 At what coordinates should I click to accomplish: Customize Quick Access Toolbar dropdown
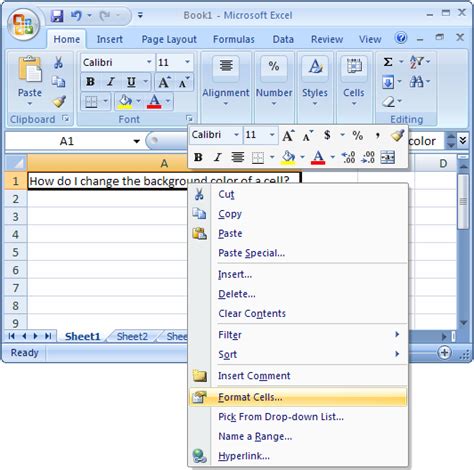click(140, 15)
